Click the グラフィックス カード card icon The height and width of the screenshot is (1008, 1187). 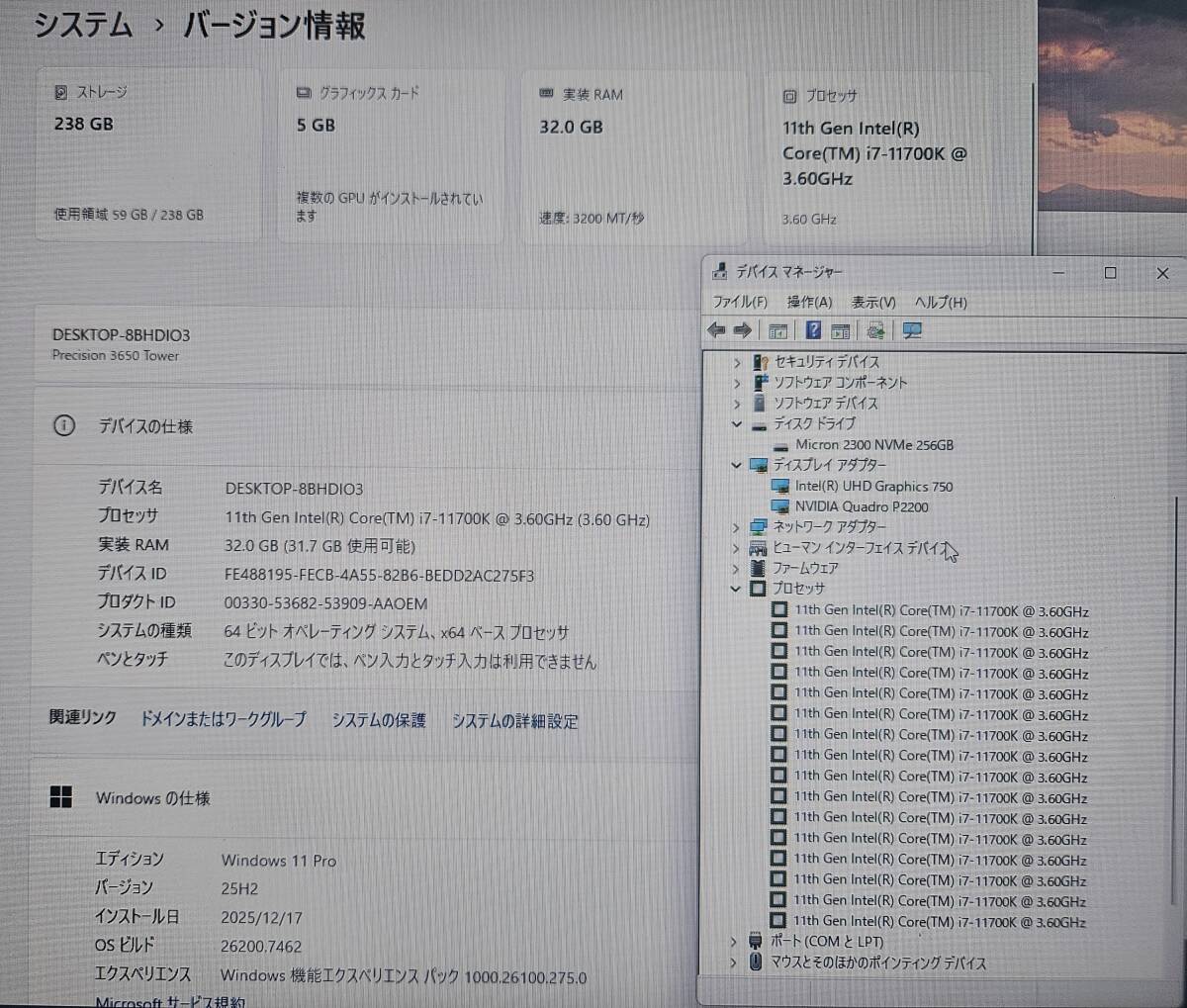pyautogui.click(x=304, y=93)
